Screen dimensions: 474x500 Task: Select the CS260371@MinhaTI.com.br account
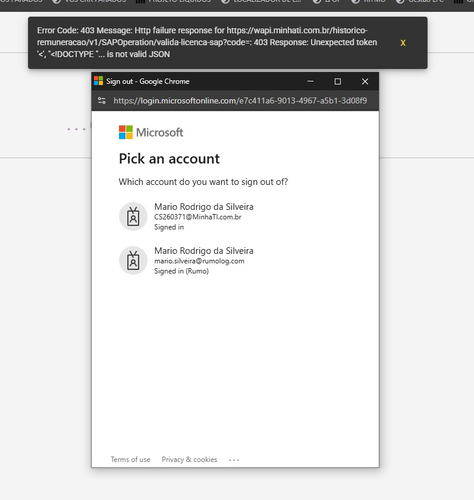point(235,217)
